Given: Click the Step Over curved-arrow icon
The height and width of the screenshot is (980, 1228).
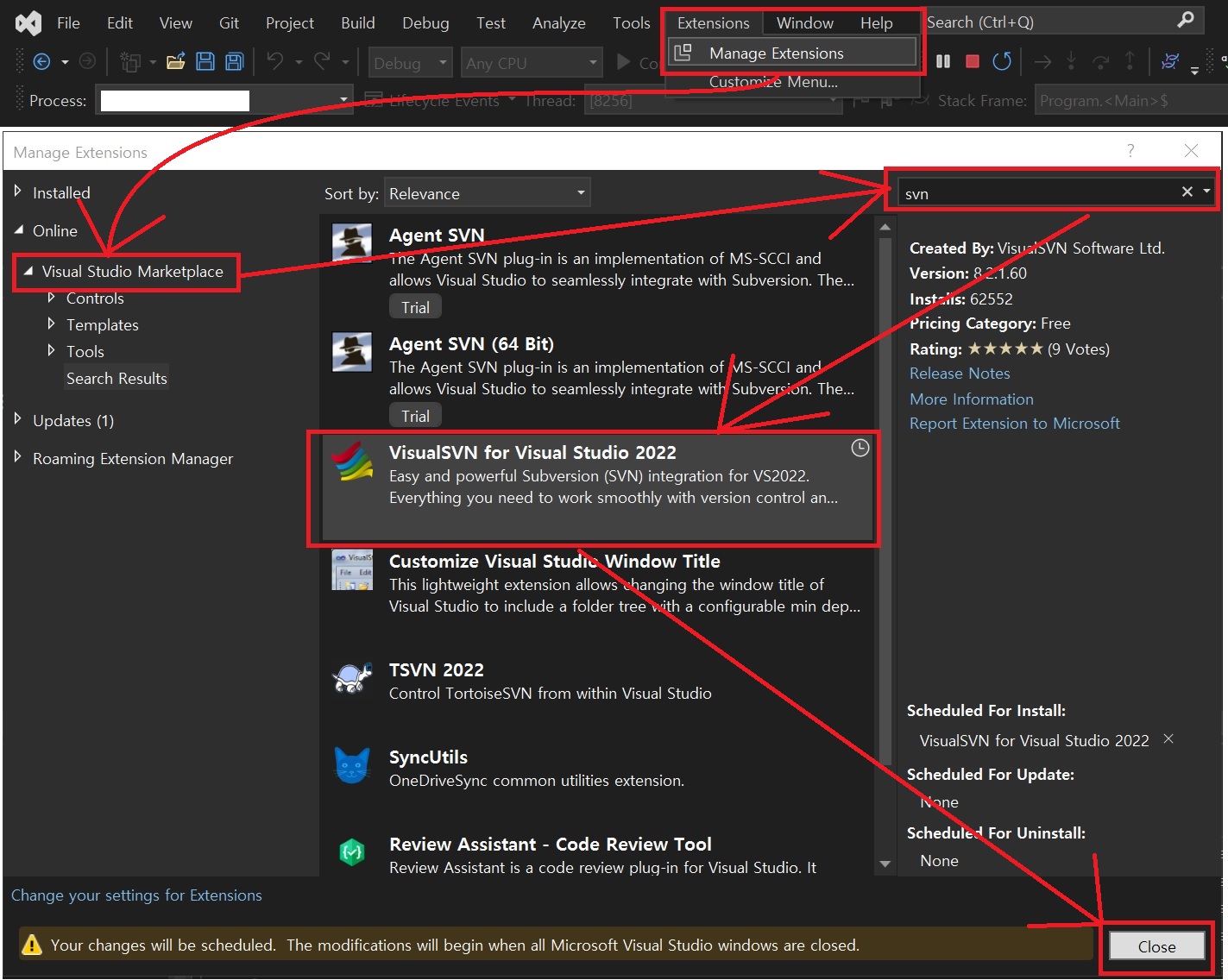Looking at the screenshot, I should click(1100, 62).
